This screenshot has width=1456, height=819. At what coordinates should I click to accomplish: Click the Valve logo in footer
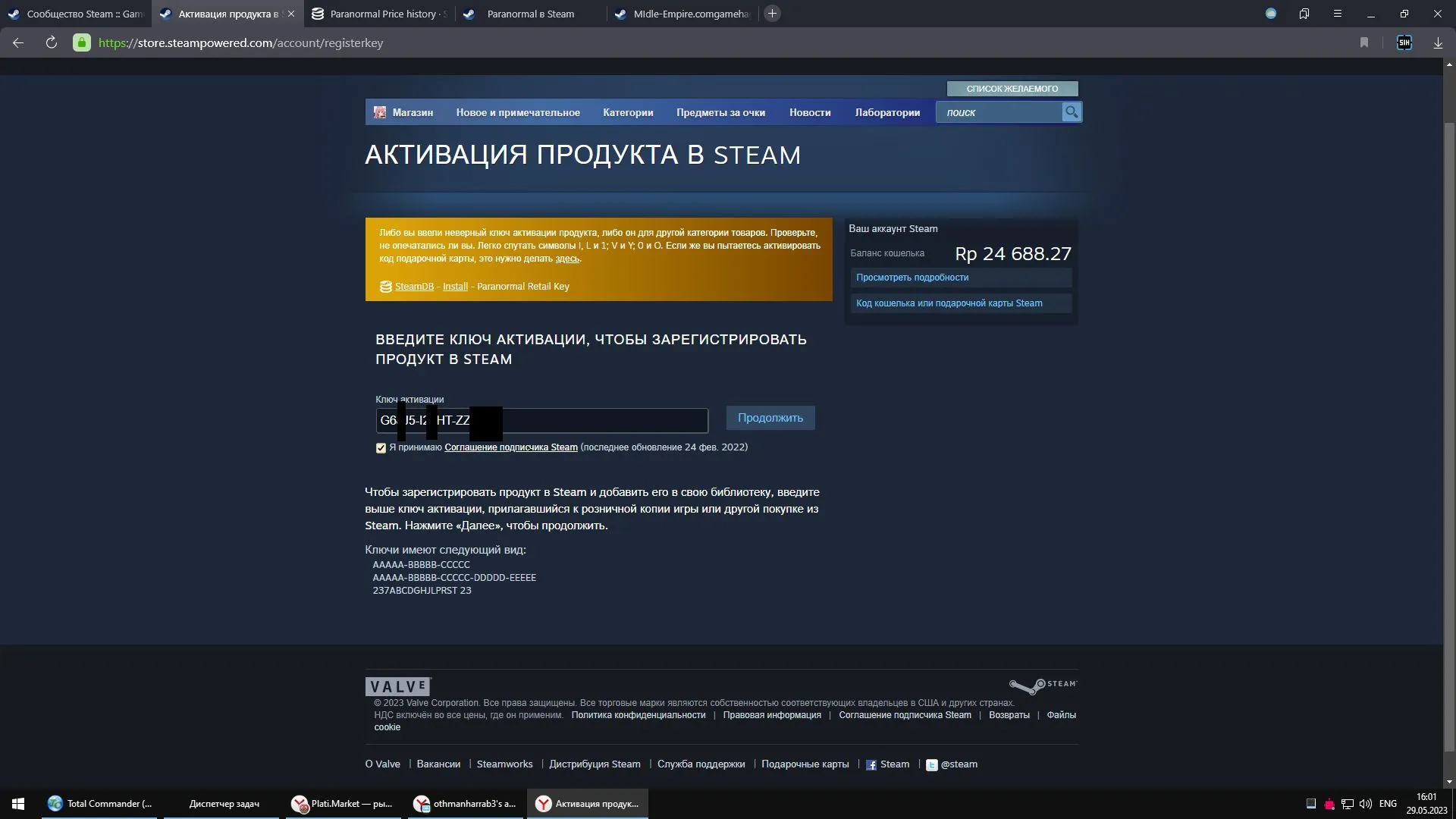398,686
